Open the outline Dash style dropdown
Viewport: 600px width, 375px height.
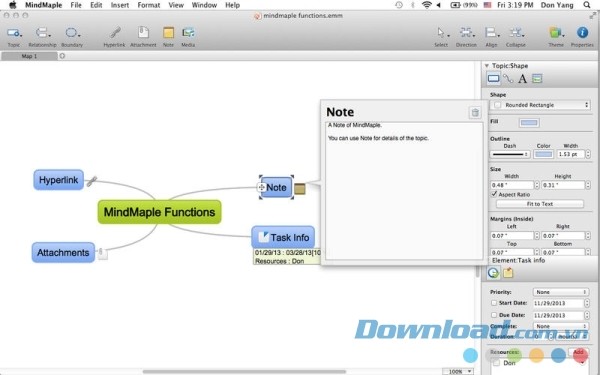(x=510, y=154)
